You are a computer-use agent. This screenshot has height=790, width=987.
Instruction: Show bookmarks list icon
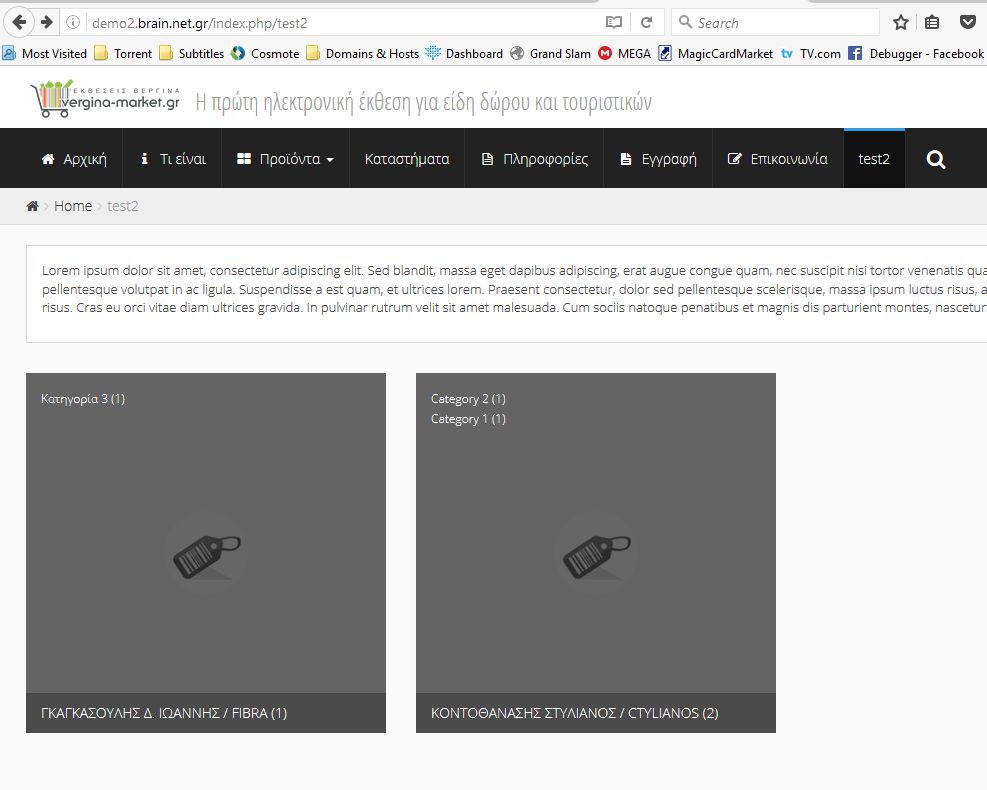click(x=932, y=23)
